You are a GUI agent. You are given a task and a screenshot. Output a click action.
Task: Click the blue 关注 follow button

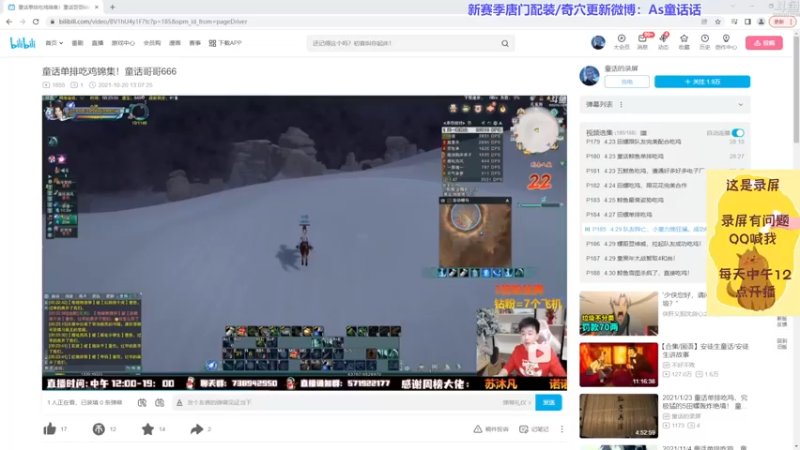(x=702, y=82)
